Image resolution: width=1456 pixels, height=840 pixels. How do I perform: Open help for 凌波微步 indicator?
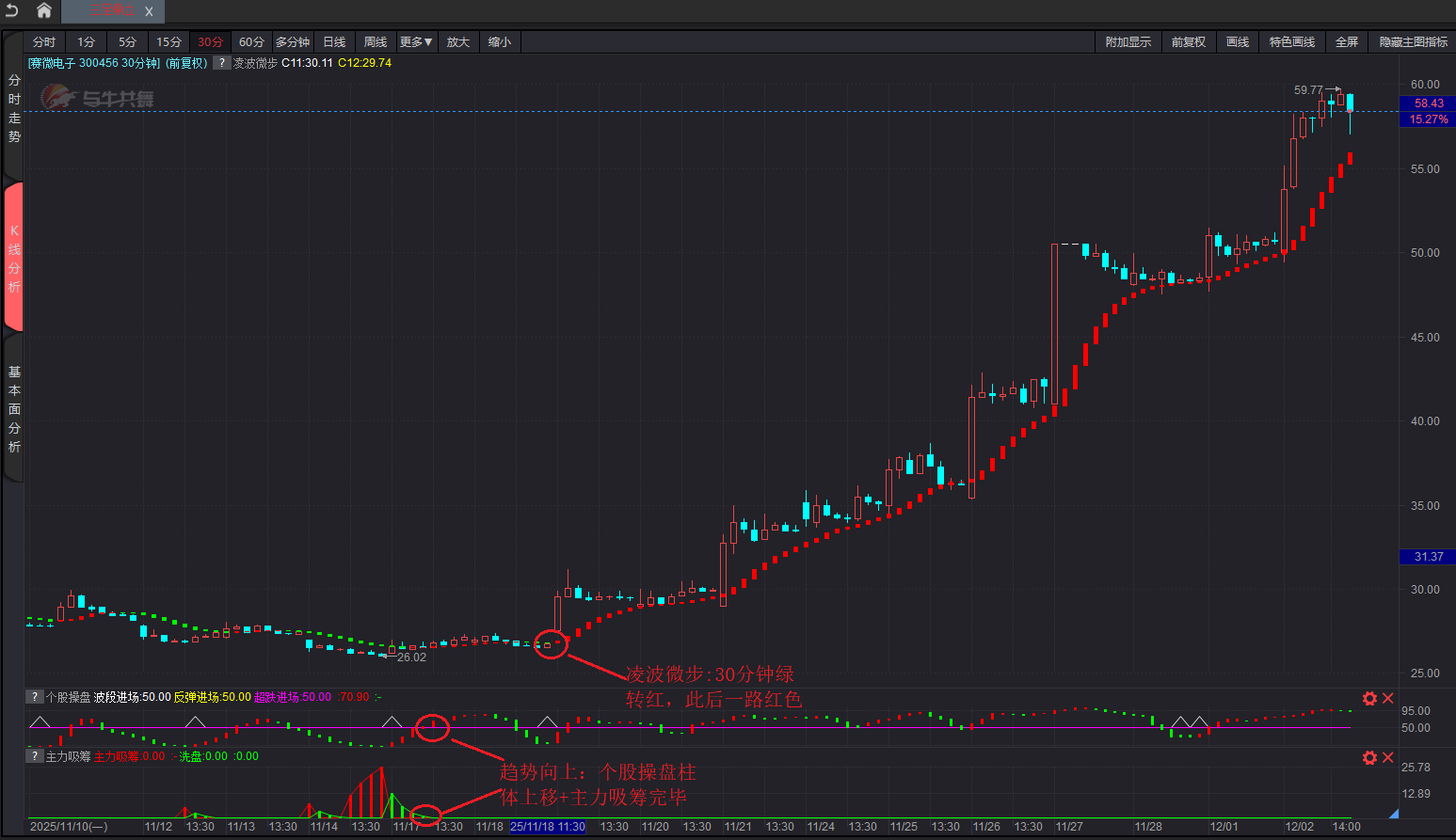(x=221, y=63)
